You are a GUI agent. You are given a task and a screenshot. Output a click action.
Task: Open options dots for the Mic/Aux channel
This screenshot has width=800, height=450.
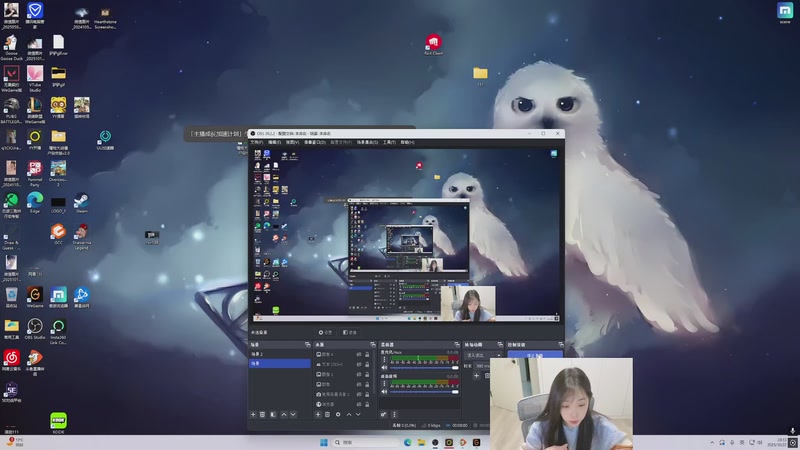(x=385, y=359)
